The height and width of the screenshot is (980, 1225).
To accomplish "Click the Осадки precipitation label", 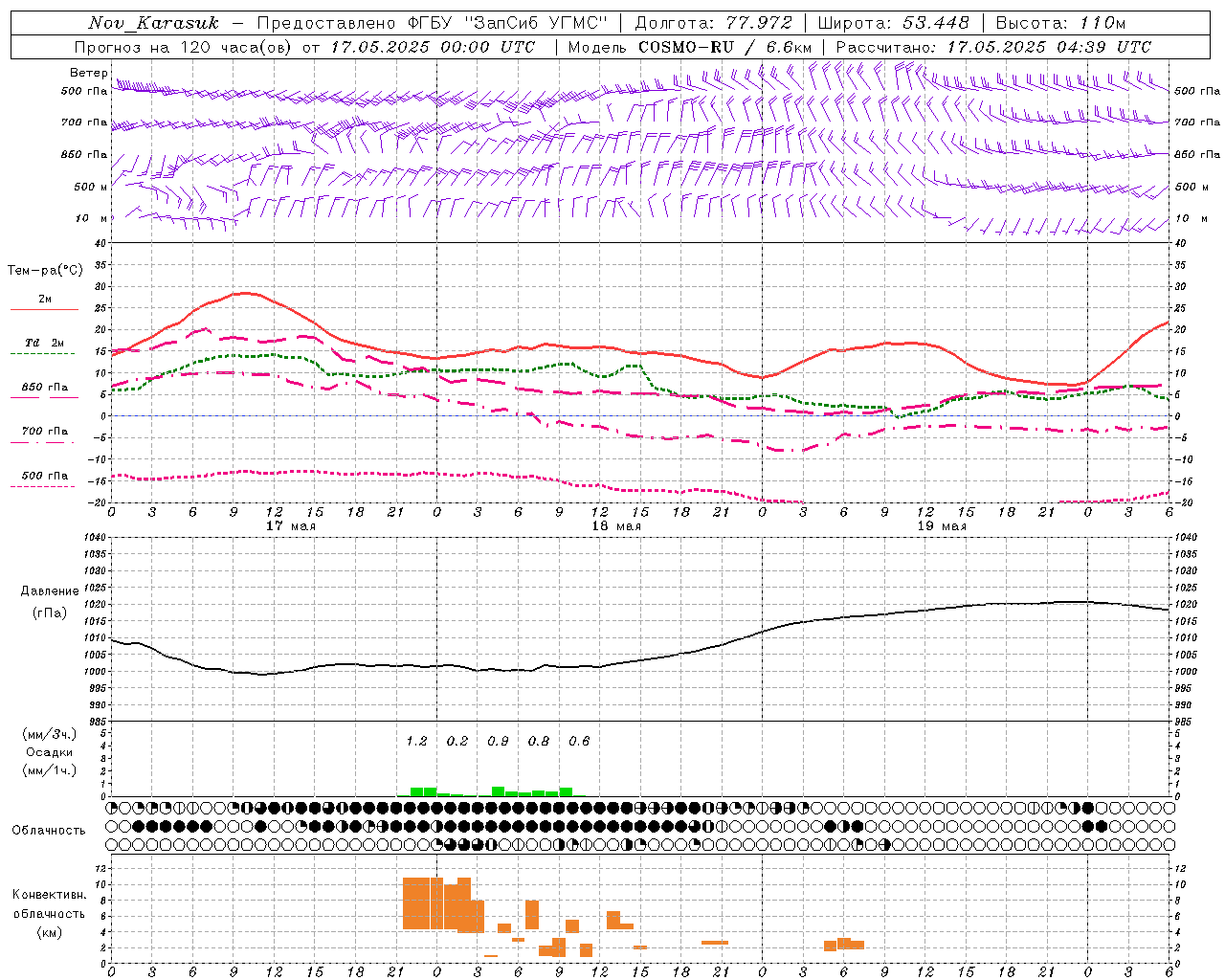I will point(50,752).
